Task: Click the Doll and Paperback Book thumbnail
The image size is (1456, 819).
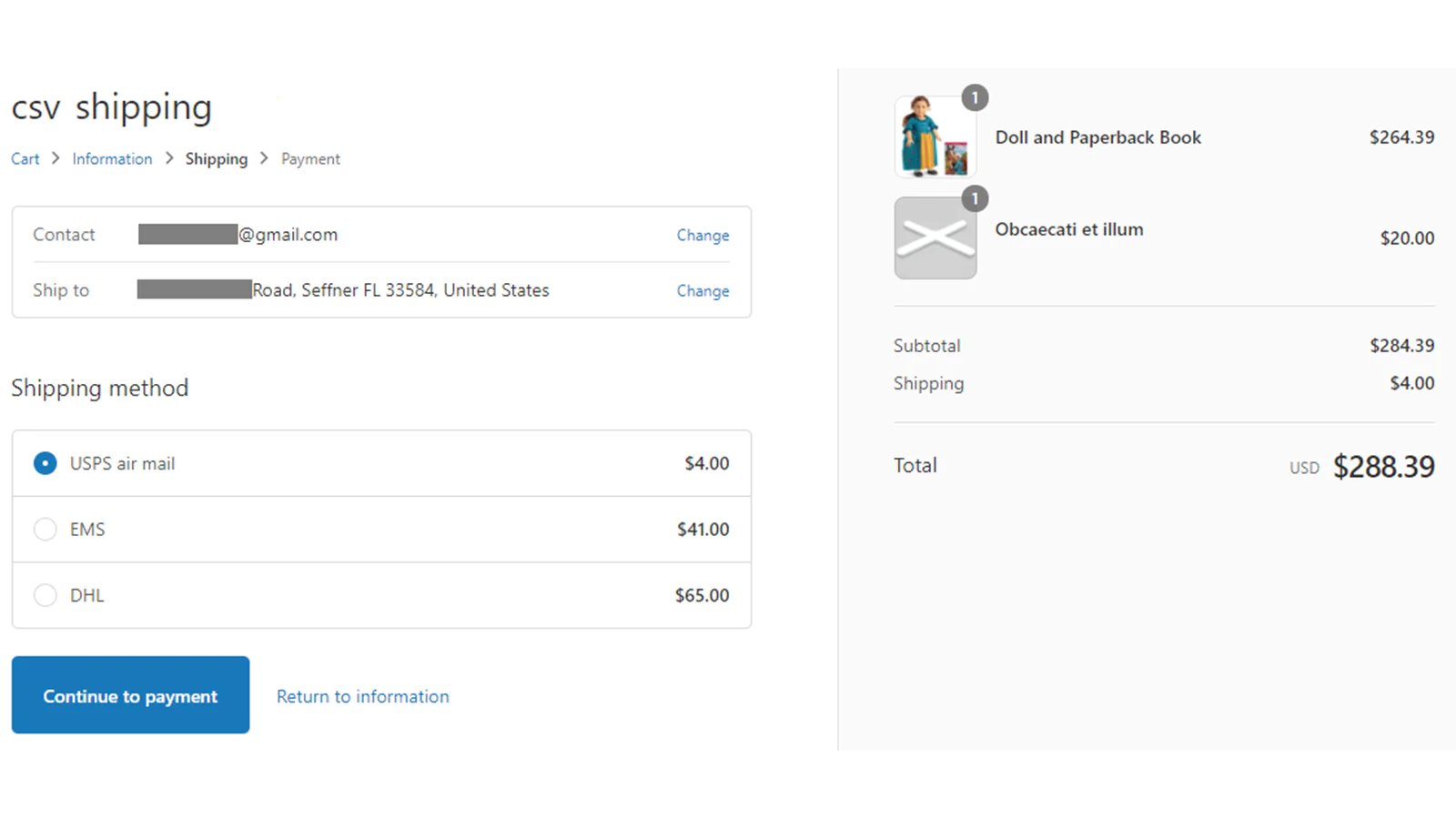Action: [935, 137]
